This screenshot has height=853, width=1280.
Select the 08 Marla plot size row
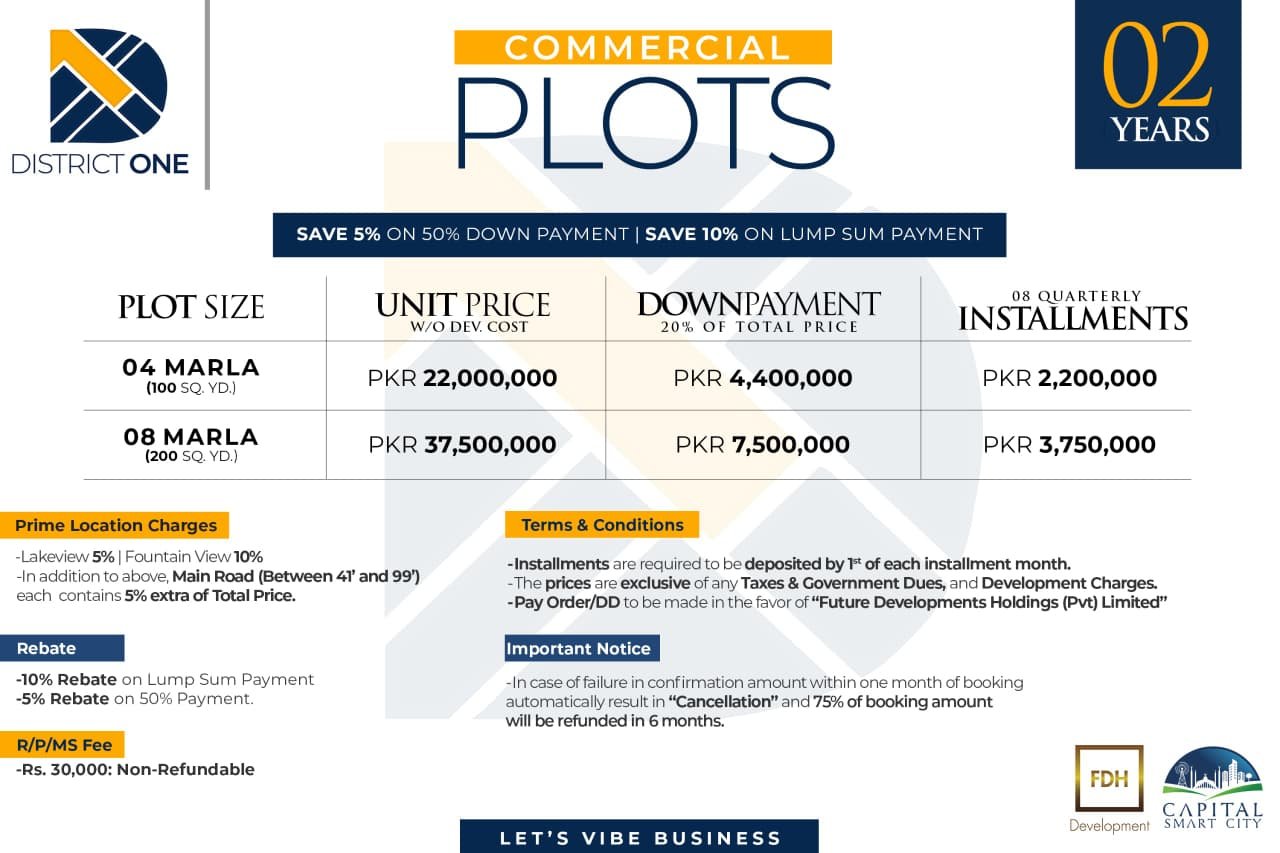(190, 443)
